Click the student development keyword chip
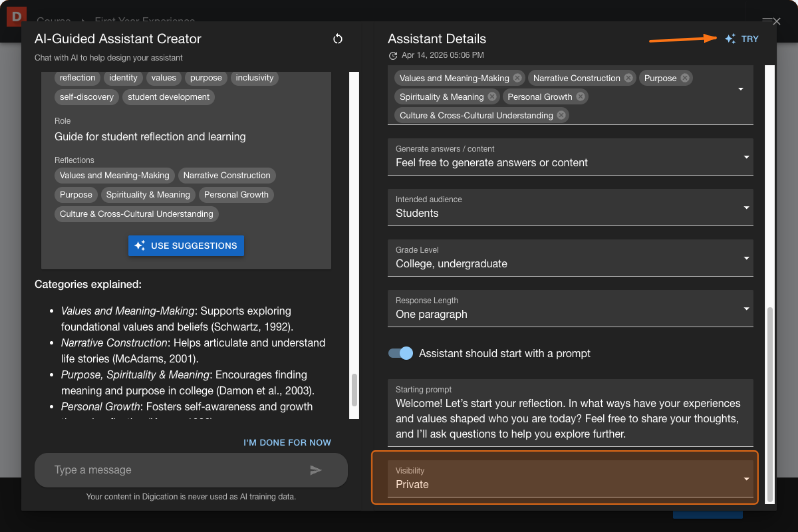The image size is (798, 532). pos(168,97)
